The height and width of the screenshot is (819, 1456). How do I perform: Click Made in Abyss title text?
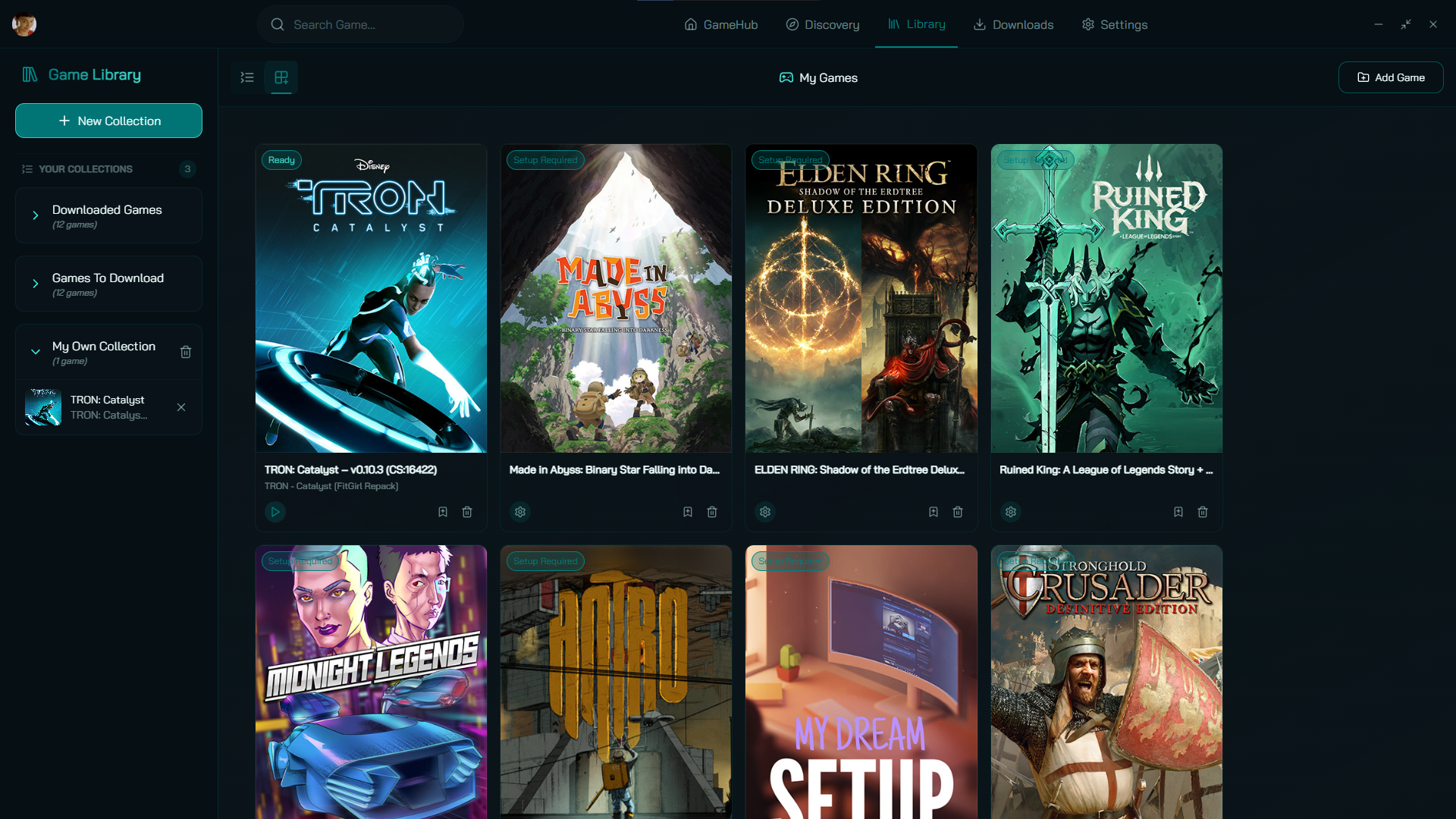(614, 469)
